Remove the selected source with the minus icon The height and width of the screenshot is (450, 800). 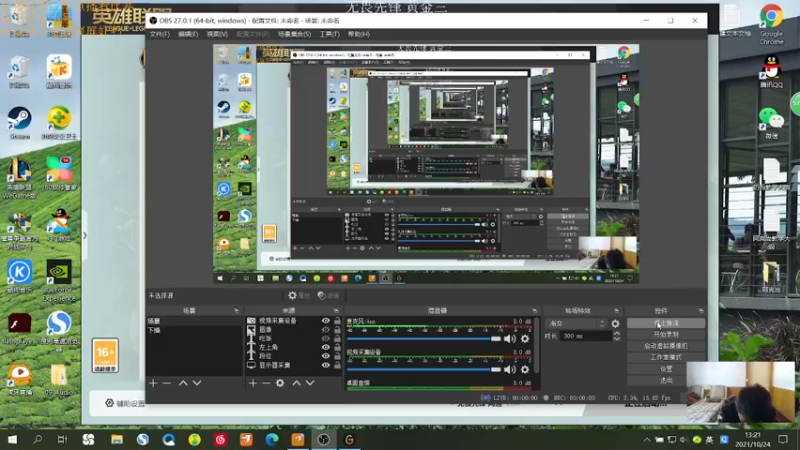point(266,383)
